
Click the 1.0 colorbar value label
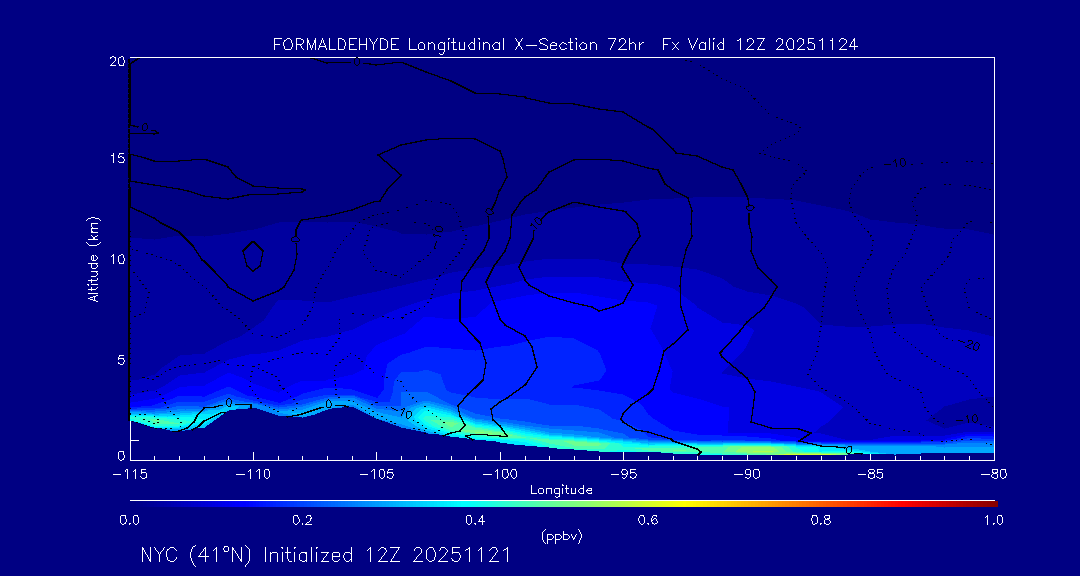994,520
